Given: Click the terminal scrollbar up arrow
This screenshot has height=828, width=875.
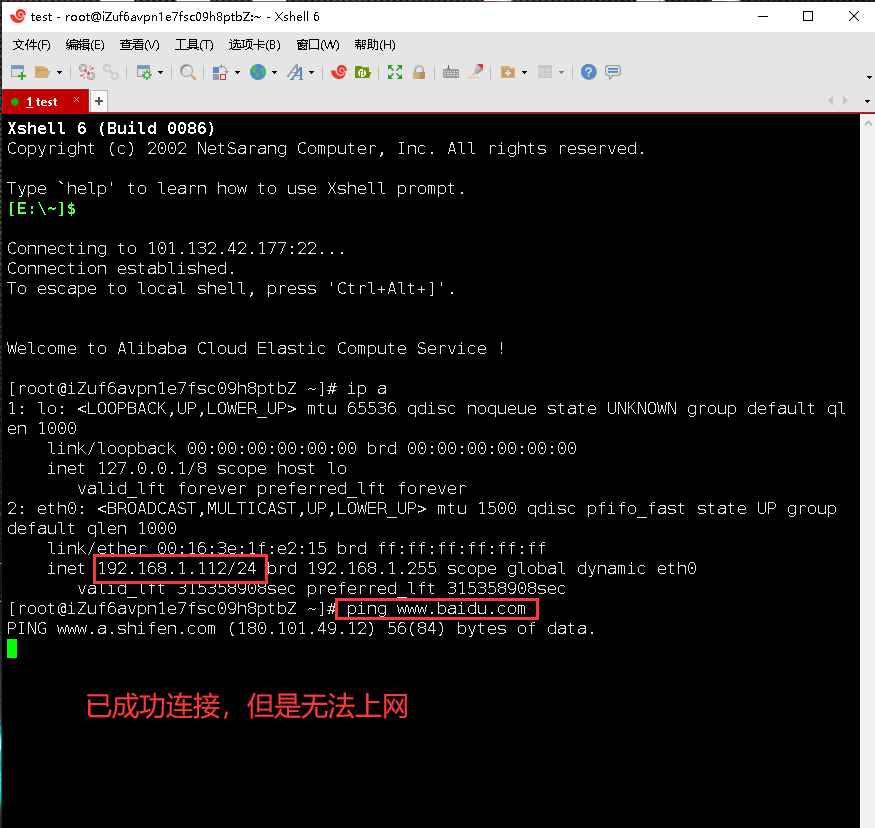Looking at the screenshot, I should [x=868, y=123].
